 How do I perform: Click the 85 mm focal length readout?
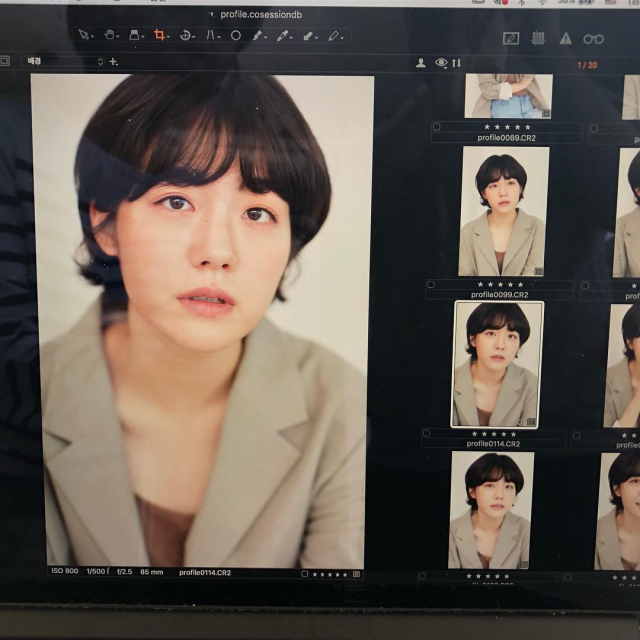click(151, 572)
